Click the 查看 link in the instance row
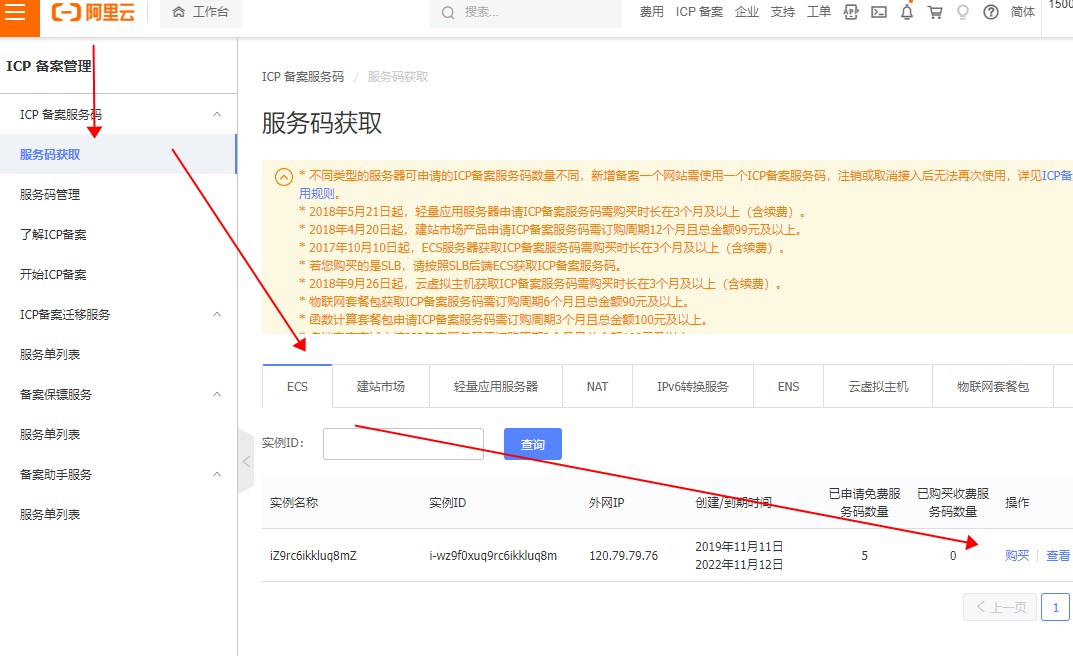 tap(1058, 555)
